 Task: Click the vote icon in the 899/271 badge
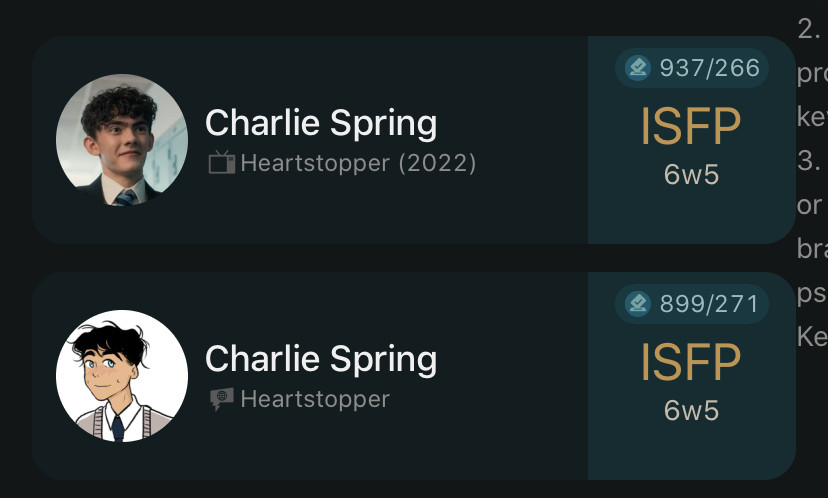pos(637,303)
